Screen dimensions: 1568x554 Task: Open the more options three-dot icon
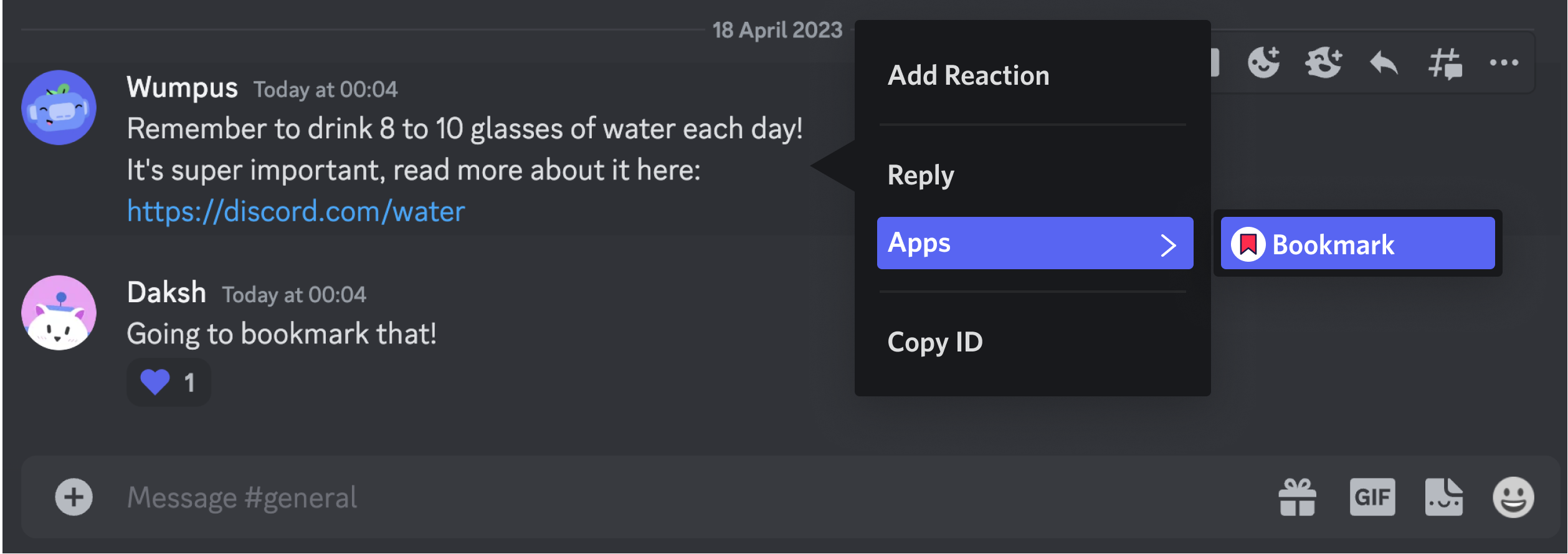tap(1504, 62)
